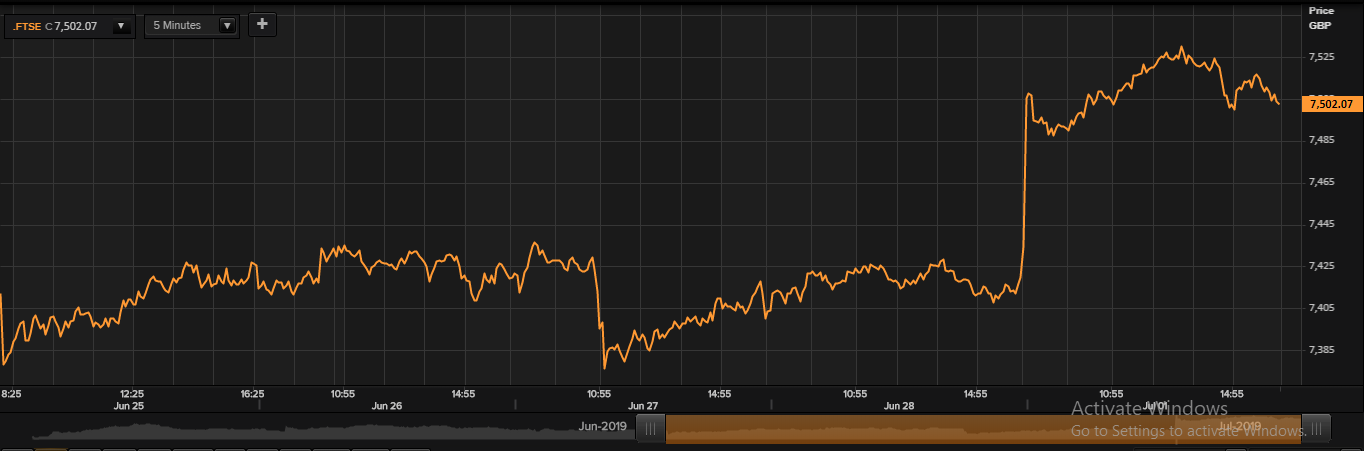This screenshot has width=1364, height=451.
Task: Click the Jun 26 date label
Action: pos(387,406)
